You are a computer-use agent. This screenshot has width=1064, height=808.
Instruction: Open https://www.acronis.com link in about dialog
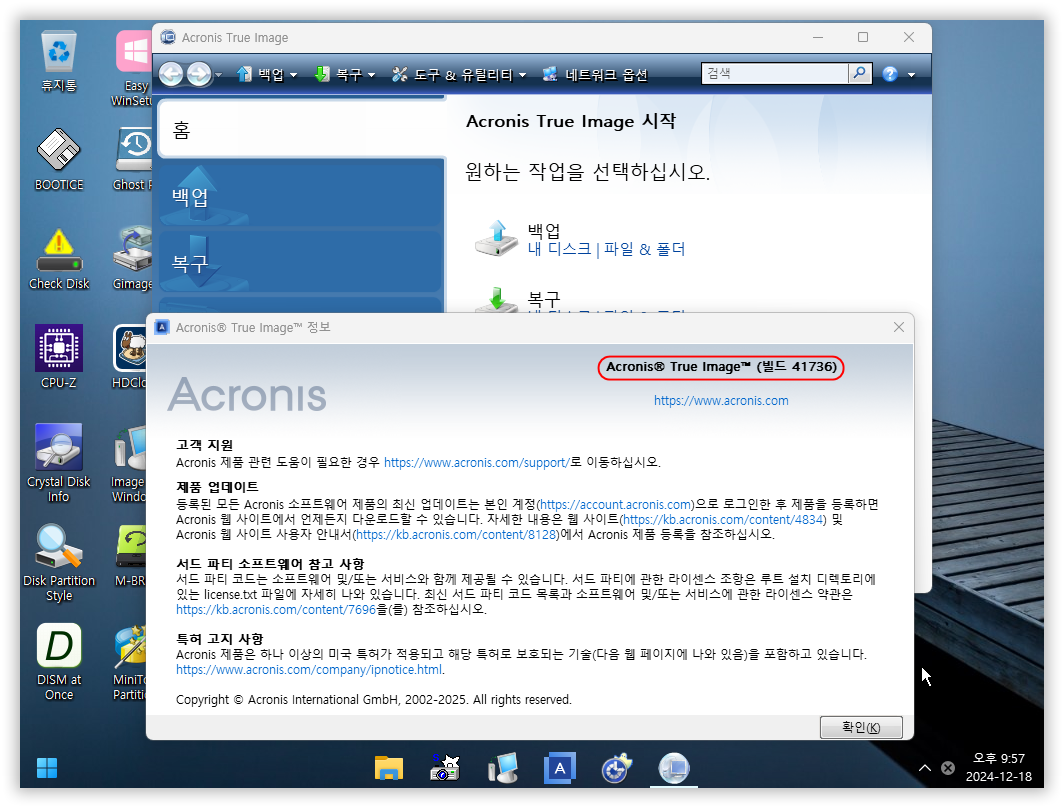coord(721,400)
